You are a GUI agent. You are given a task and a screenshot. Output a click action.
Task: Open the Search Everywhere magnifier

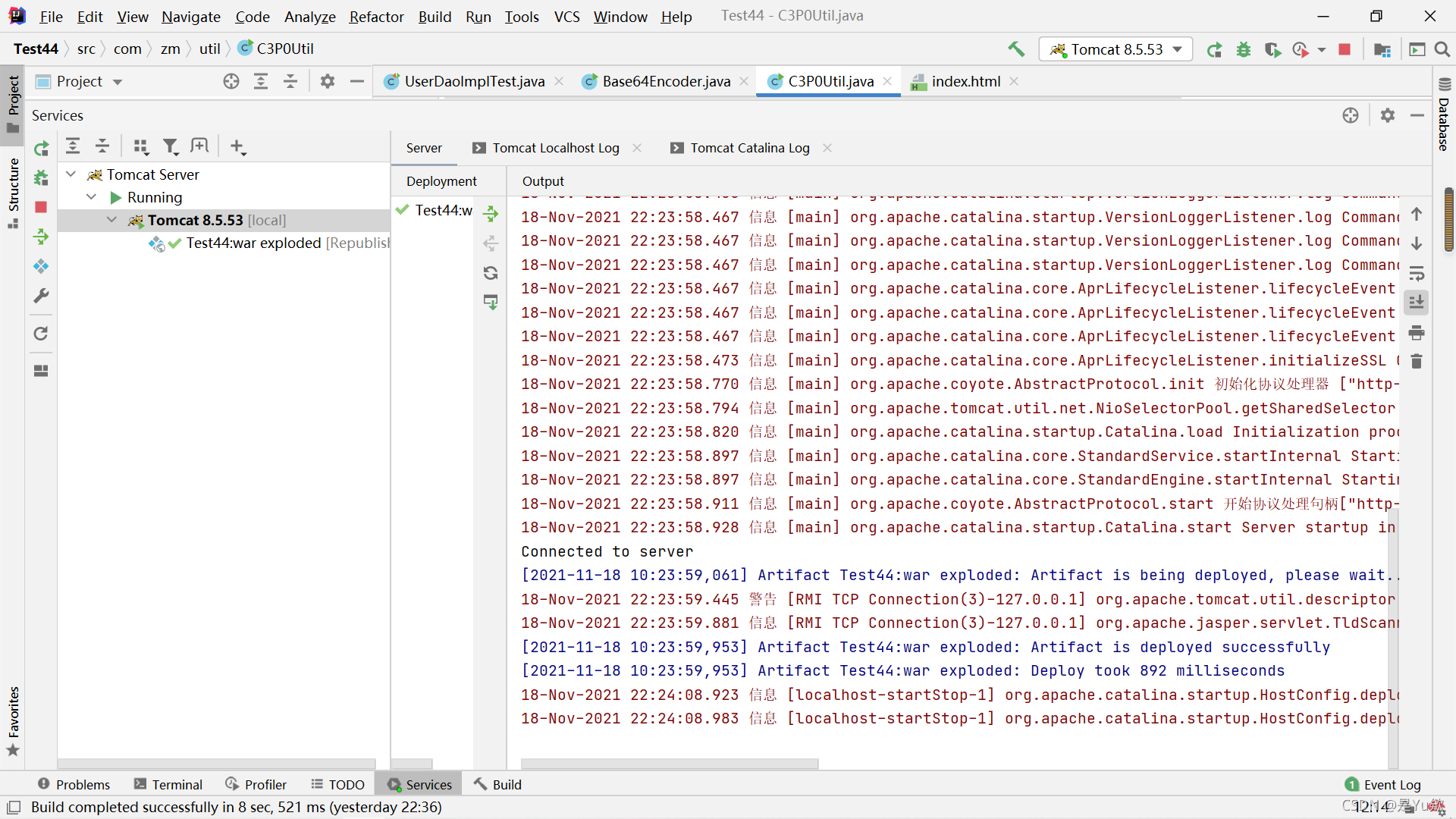click(1442, 49)
